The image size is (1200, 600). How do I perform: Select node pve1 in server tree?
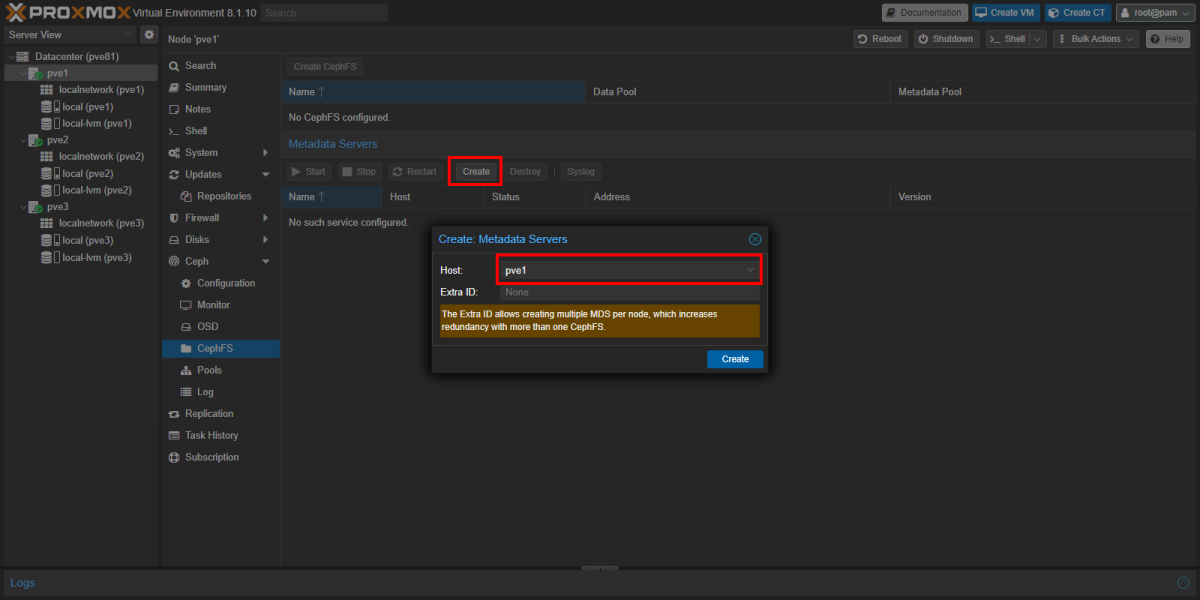[x=57, y=74]
